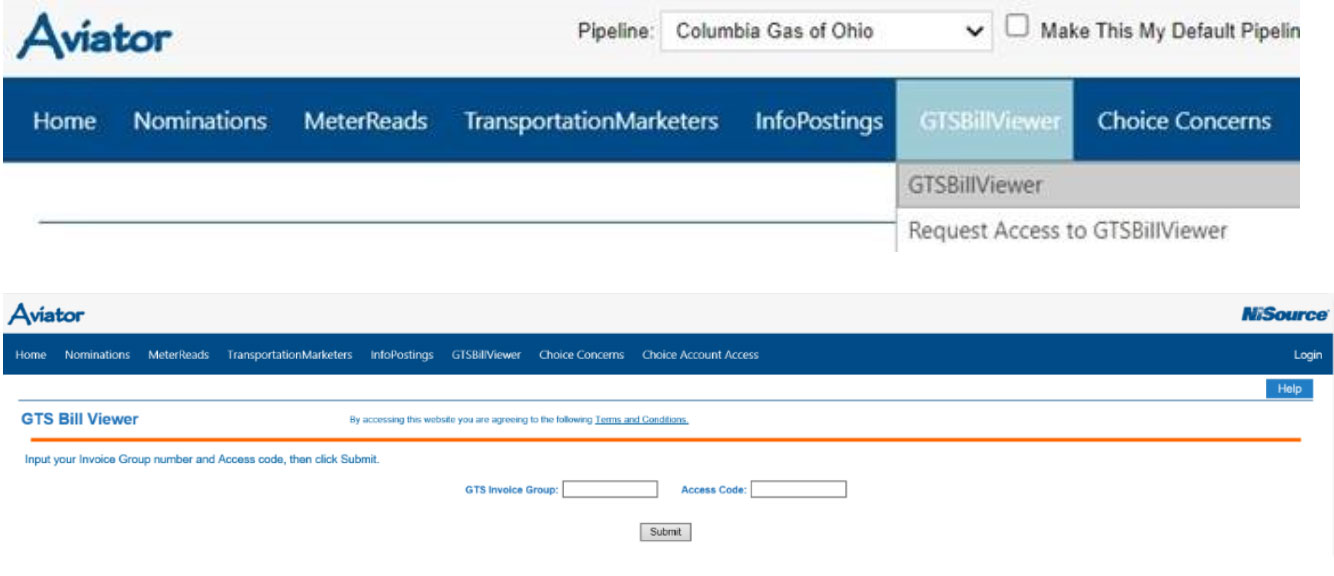
Task: Choose Request Access to GTSBillViewer
Action: pyautogui.click(x=1066, y=231)
